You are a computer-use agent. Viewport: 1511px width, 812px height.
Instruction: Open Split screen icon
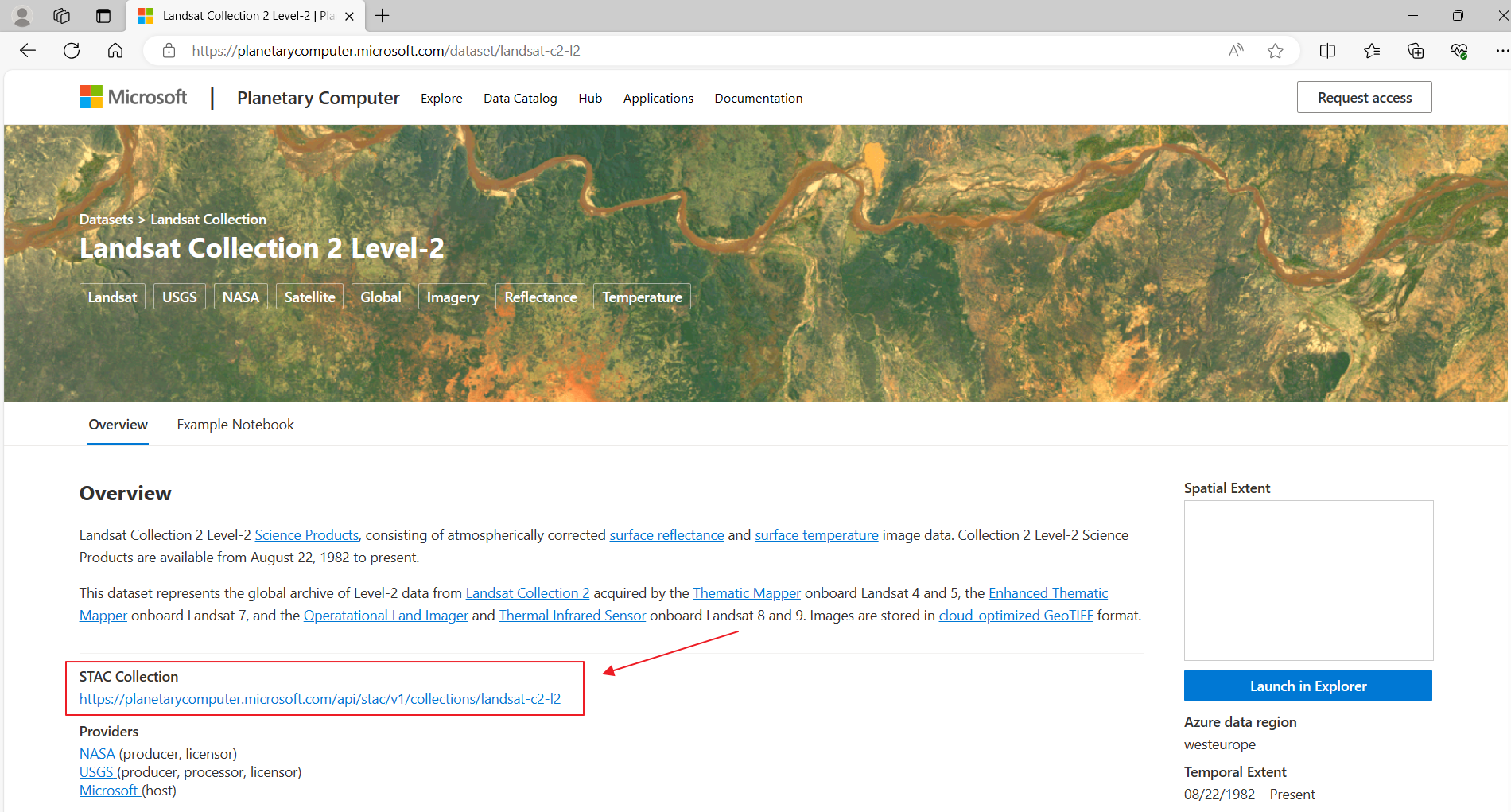point(1327,51)
